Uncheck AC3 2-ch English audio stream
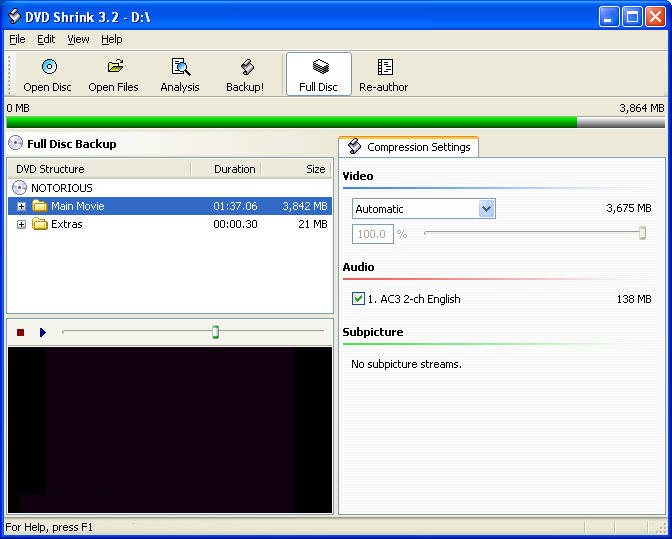Image resolution: width=672 pixels, height=539 pixels. point(358,299)
